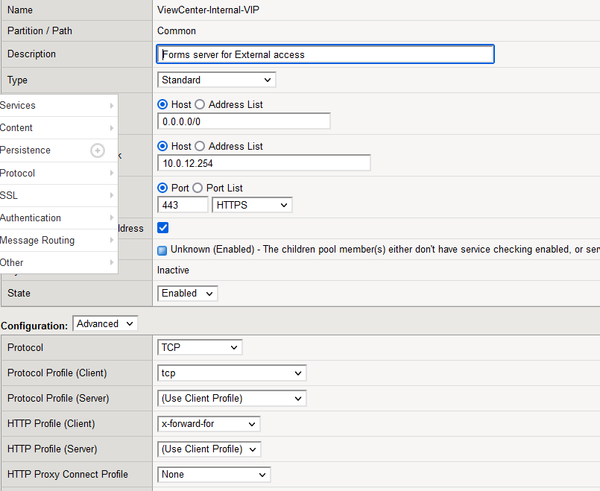Select the source Host radio button

point(163,104)
